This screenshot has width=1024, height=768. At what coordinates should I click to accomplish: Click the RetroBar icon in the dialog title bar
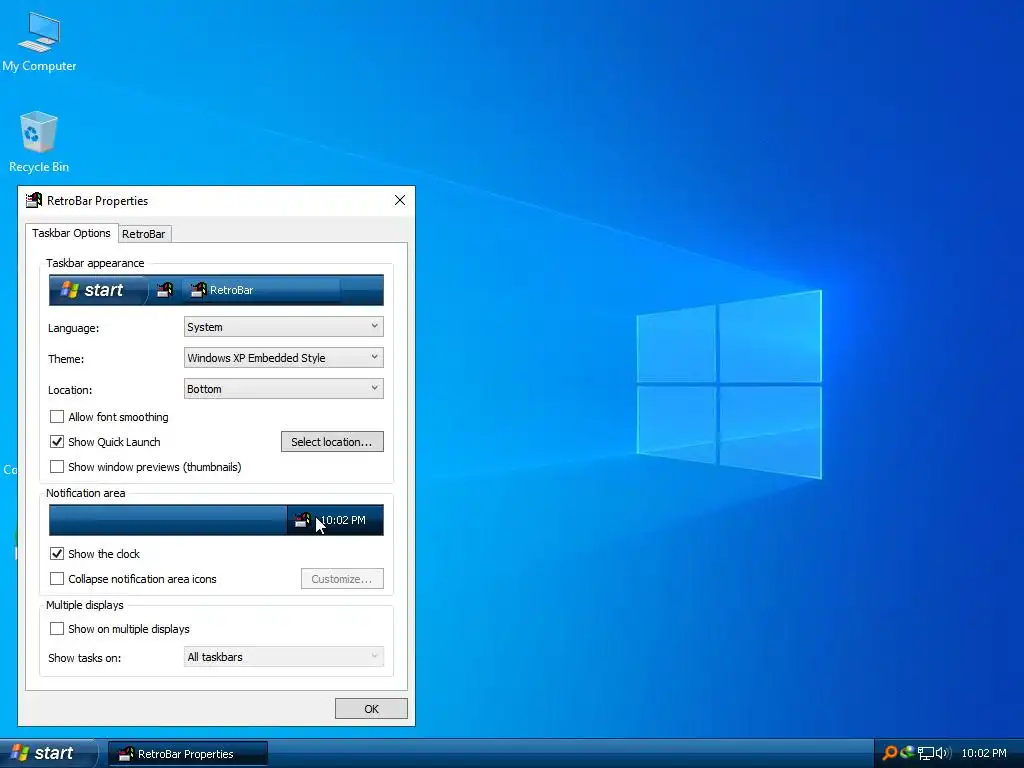(x=33, y=200)
